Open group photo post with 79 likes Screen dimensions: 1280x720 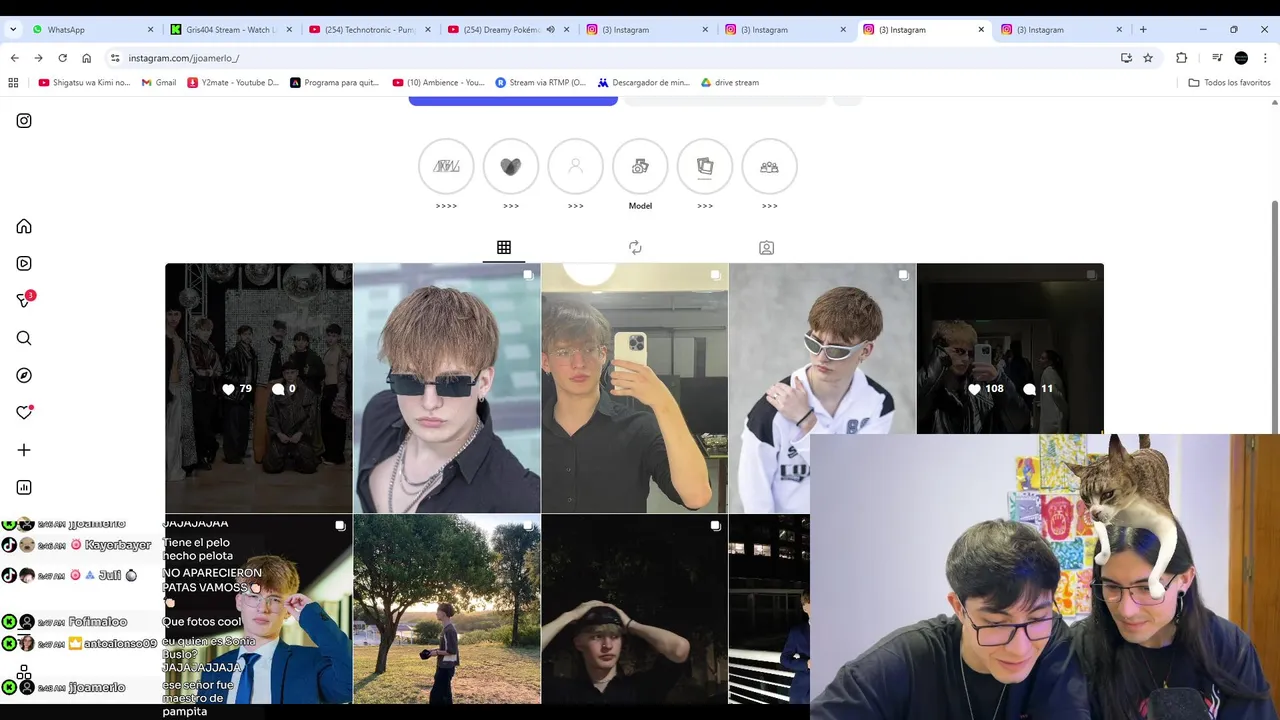tap(259, 388)
